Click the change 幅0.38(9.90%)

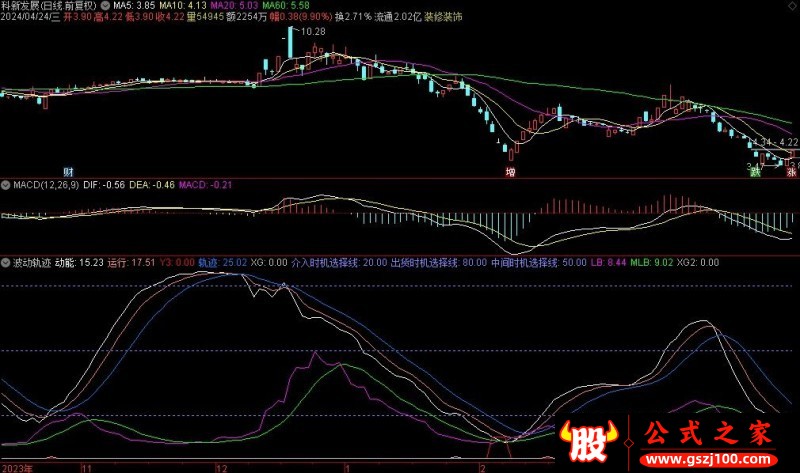[301, 17]
